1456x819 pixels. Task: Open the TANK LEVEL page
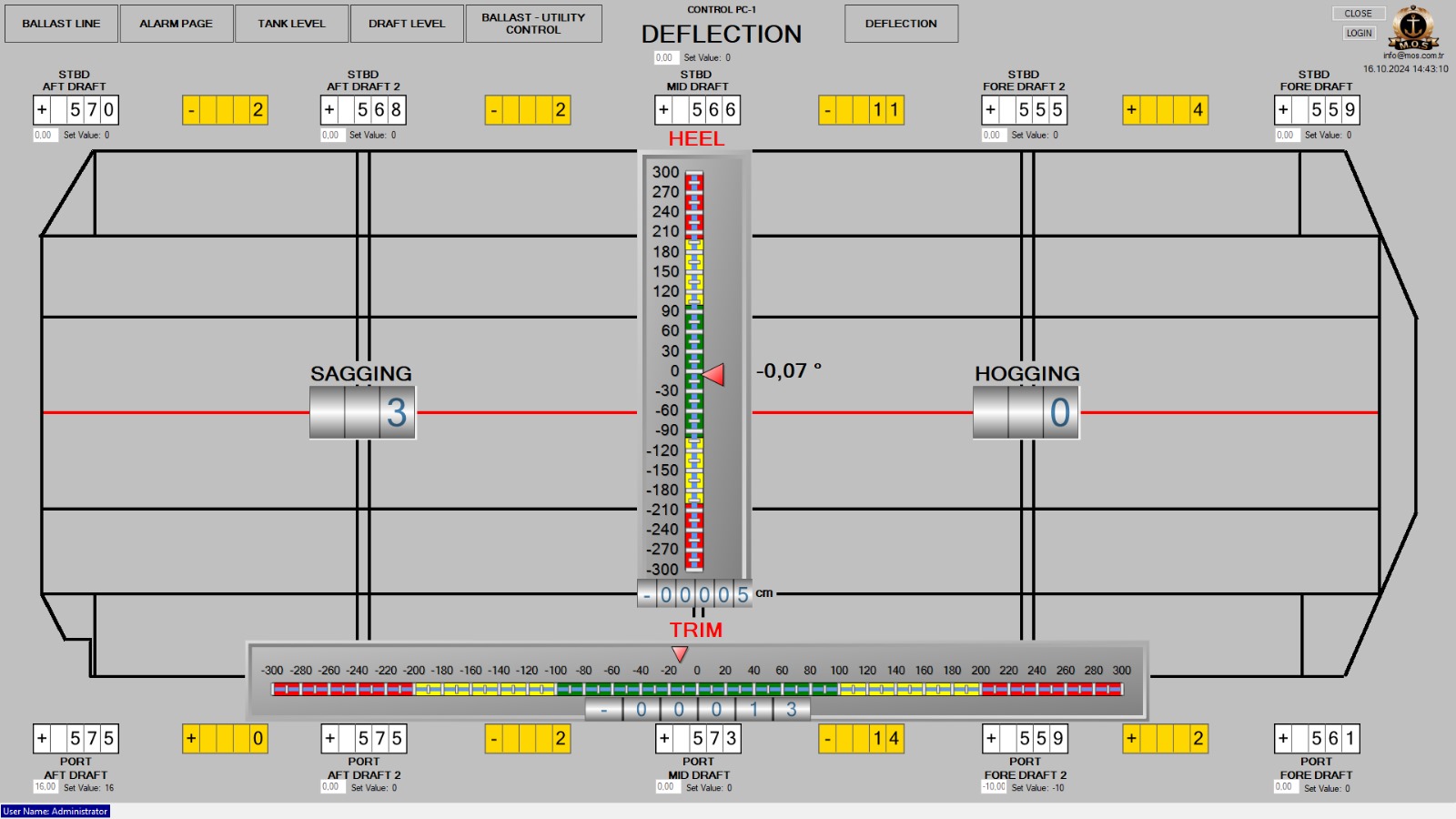(x=291, y=24)
